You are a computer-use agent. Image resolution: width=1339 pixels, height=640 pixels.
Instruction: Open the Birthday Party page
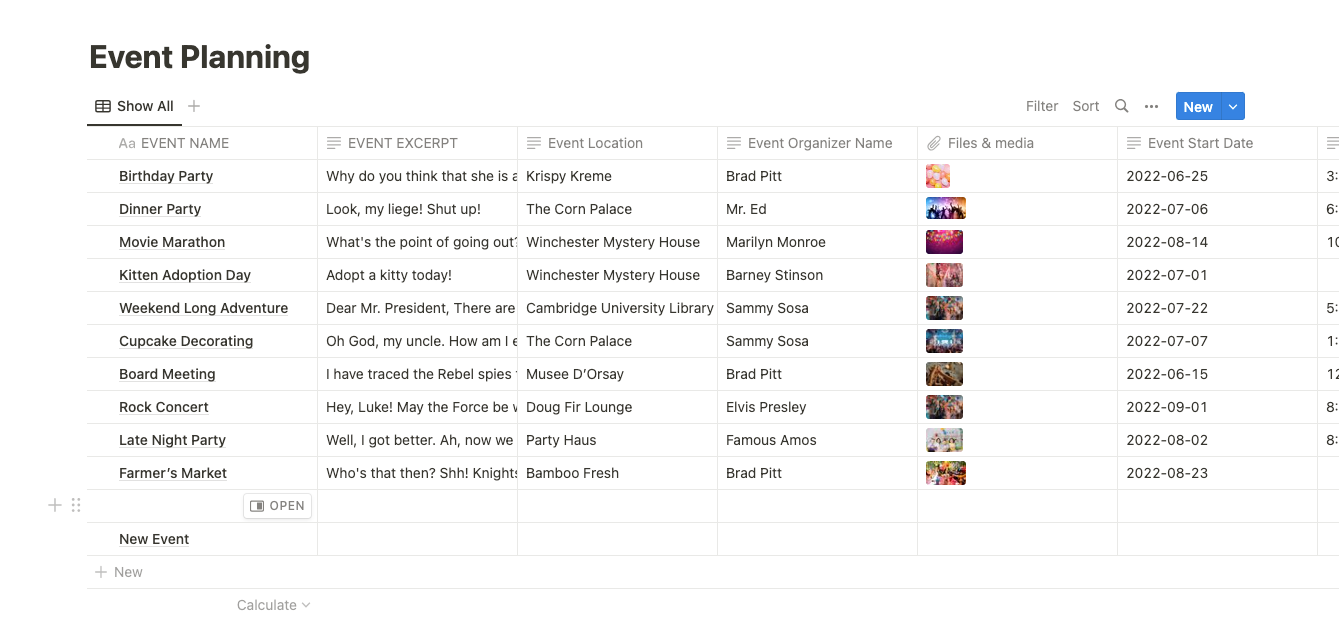[x=166, y=176]
